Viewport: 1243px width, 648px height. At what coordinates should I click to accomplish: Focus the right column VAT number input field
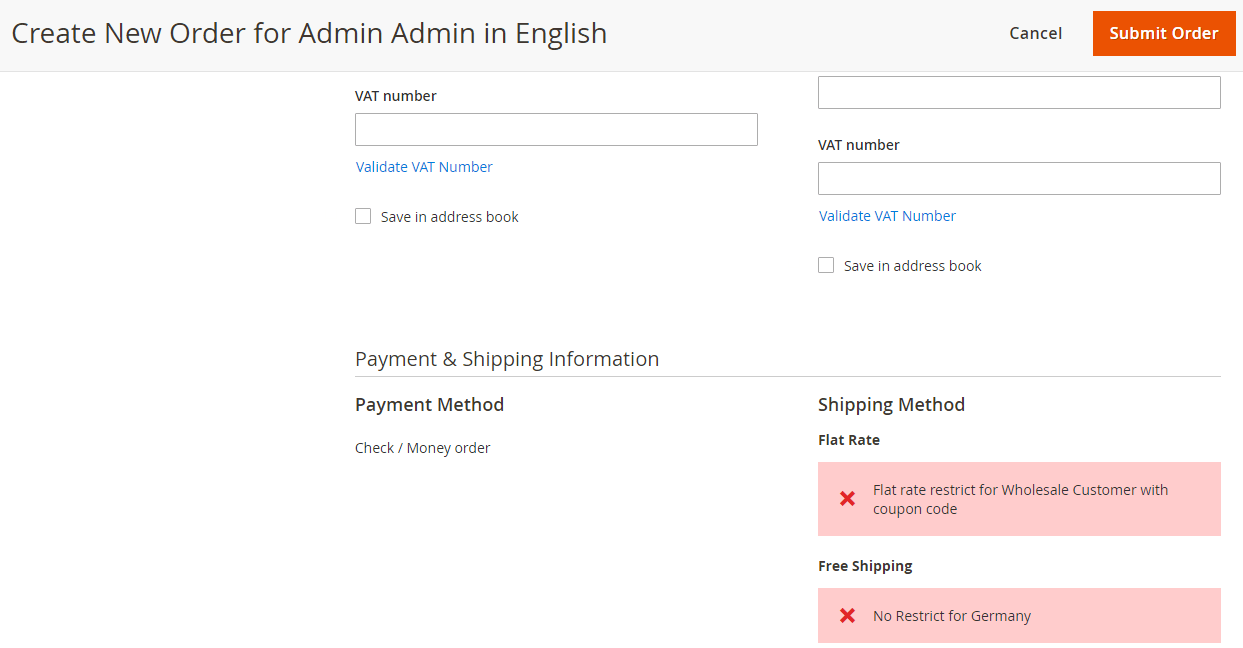tap(1019, 178)
